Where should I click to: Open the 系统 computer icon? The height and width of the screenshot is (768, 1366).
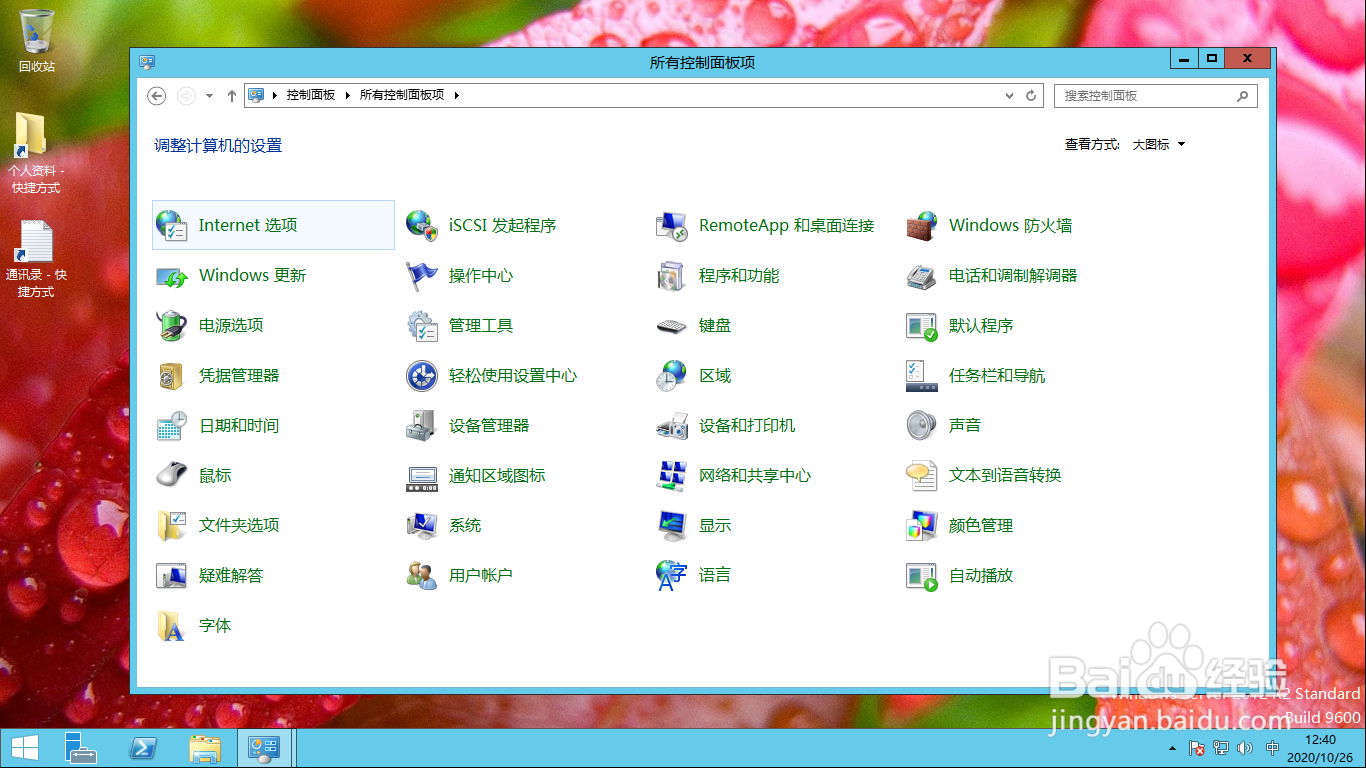(422, 526)
